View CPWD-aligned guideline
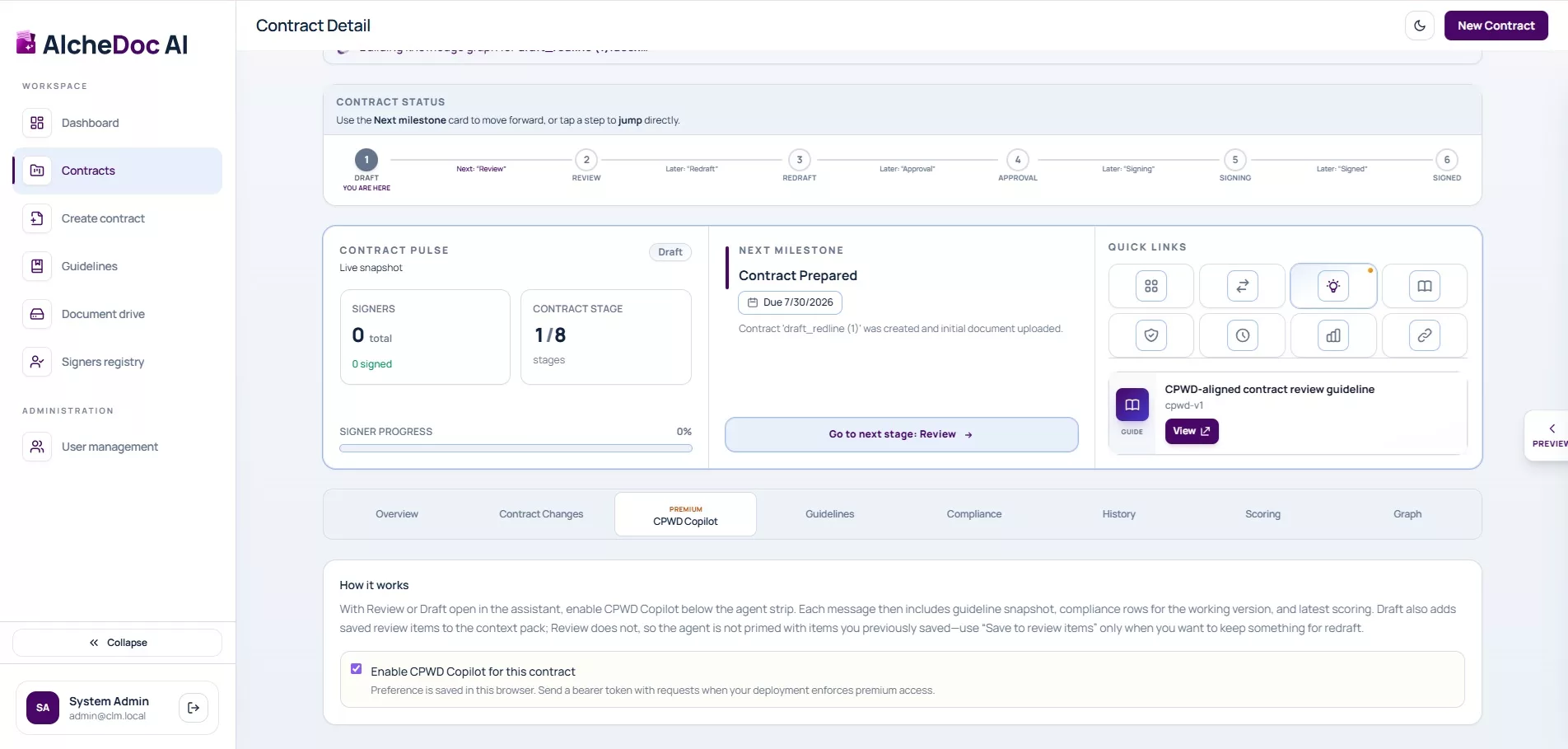Viewport: 1568px width, 749px height. point(1191,431)
